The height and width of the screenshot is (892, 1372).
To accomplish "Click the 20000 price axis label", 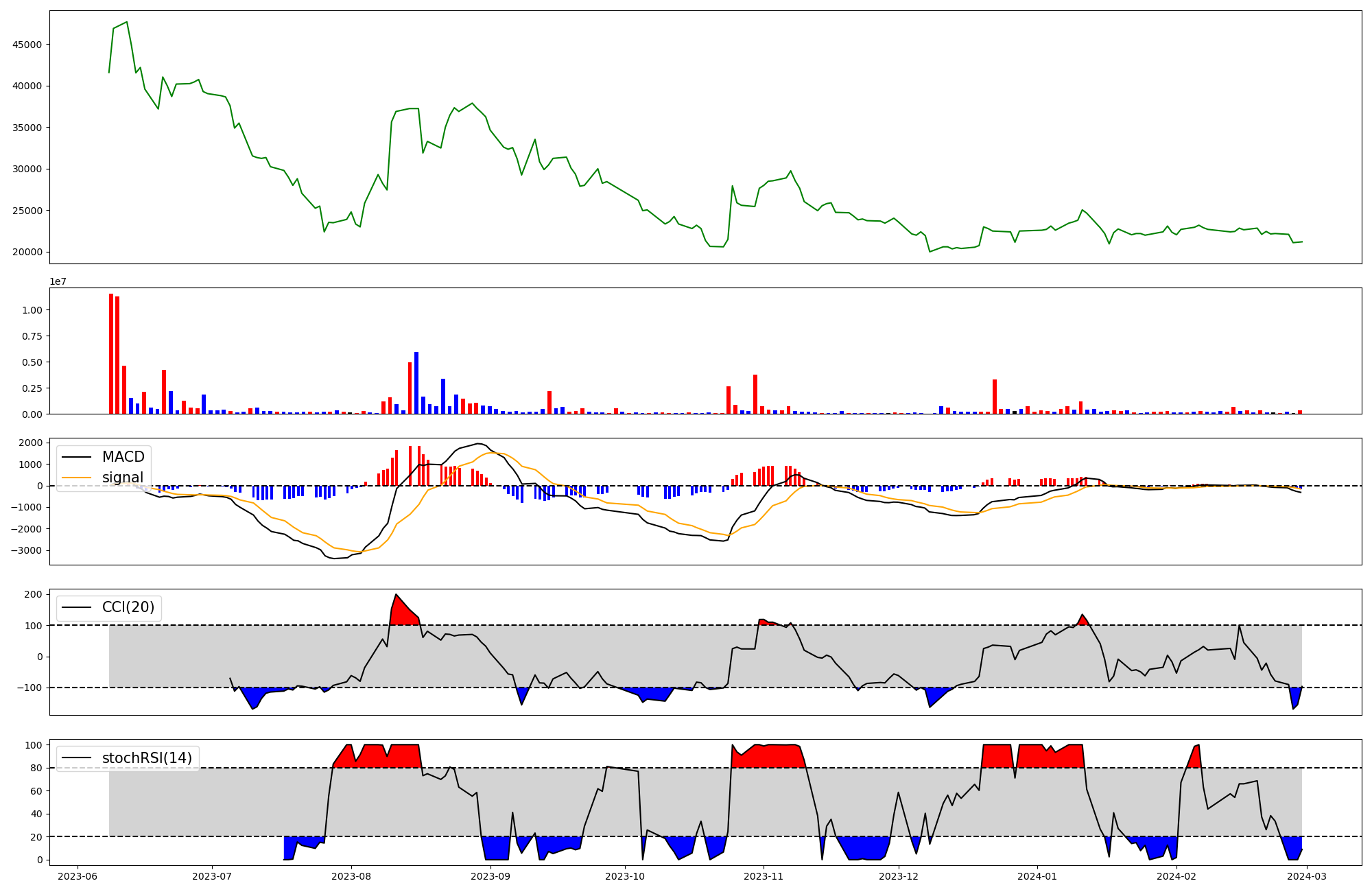I will [27, 252].
